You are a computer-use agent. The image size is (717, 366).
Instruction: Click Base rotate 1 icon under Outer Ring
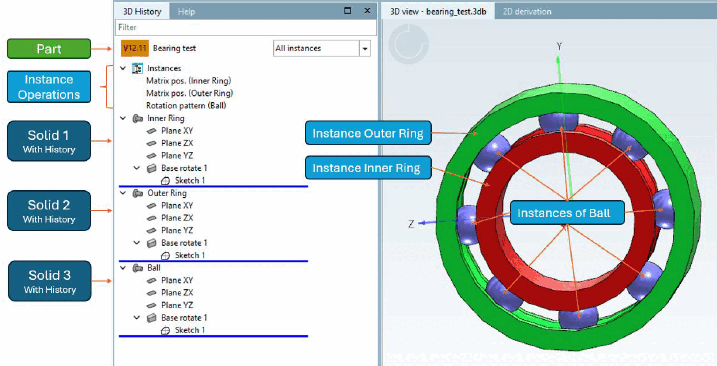pos(151,243)
